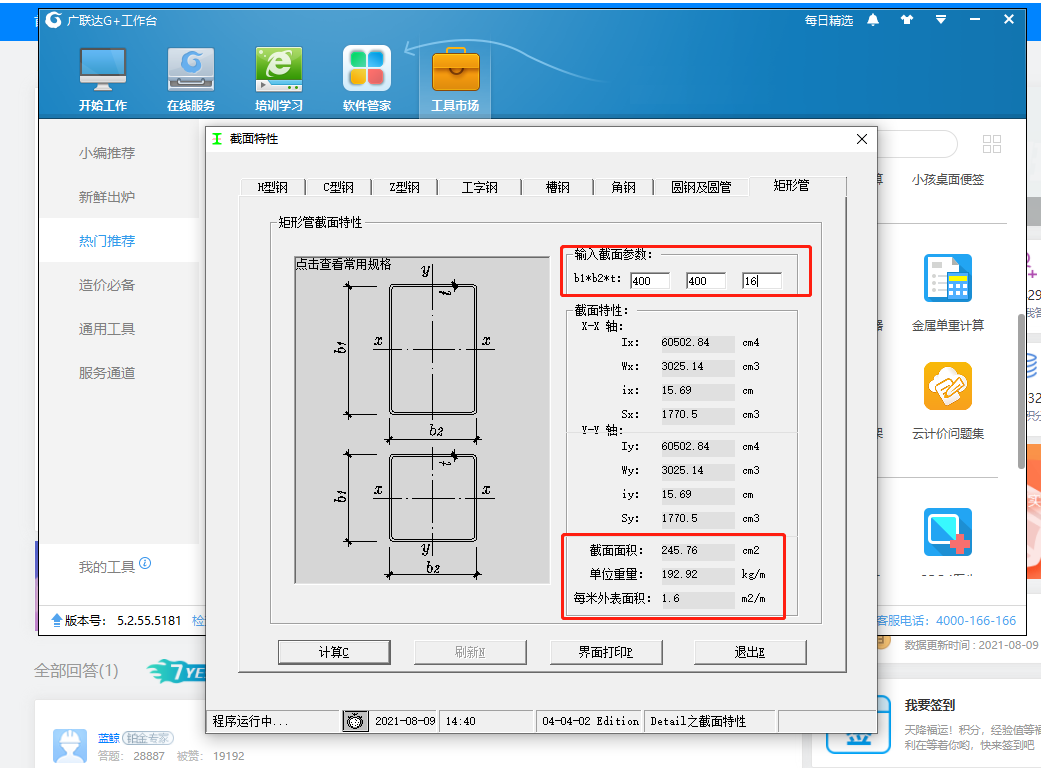Screen dimensions: 1041x768
Task: Click the search box in tool market
Action: pos(916,144)
